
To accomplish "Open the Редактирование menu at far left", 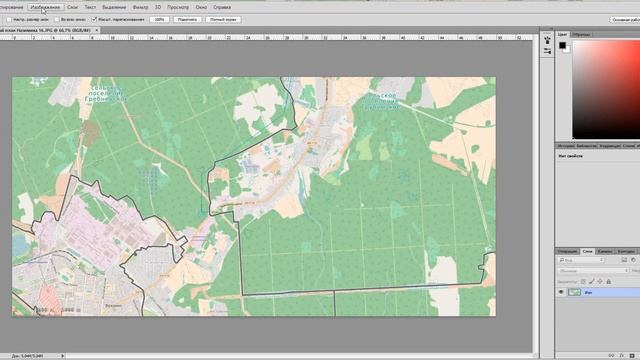I will point(11,7).
